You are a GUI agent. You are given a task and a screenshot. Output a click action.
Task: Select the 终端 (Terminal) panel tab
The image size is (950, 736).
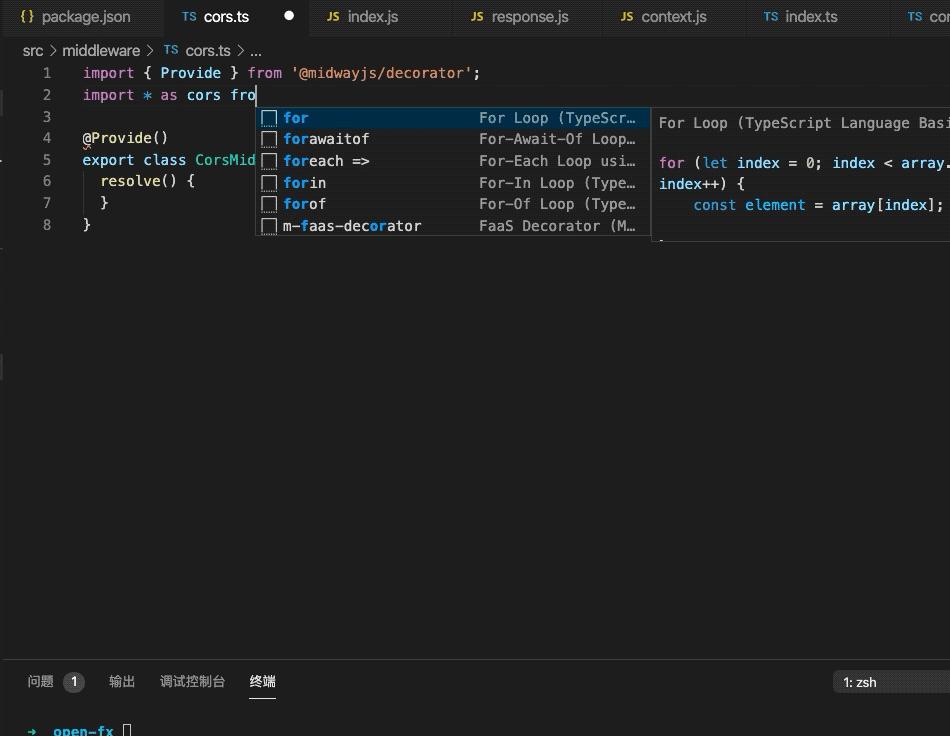click(262, 681)
